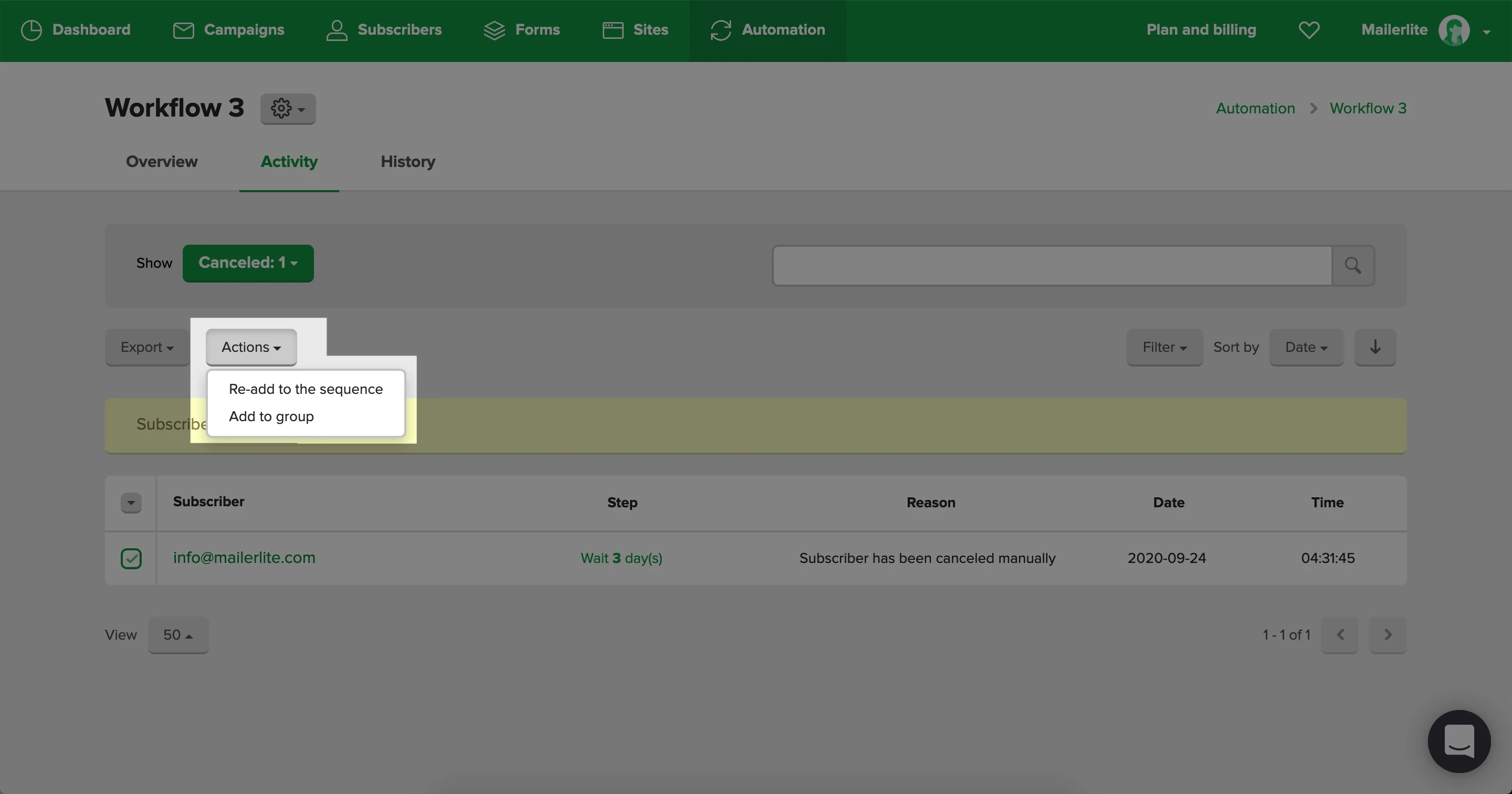Click the sort direction arrow button
1512x794 pixels.
(1374, 347)
